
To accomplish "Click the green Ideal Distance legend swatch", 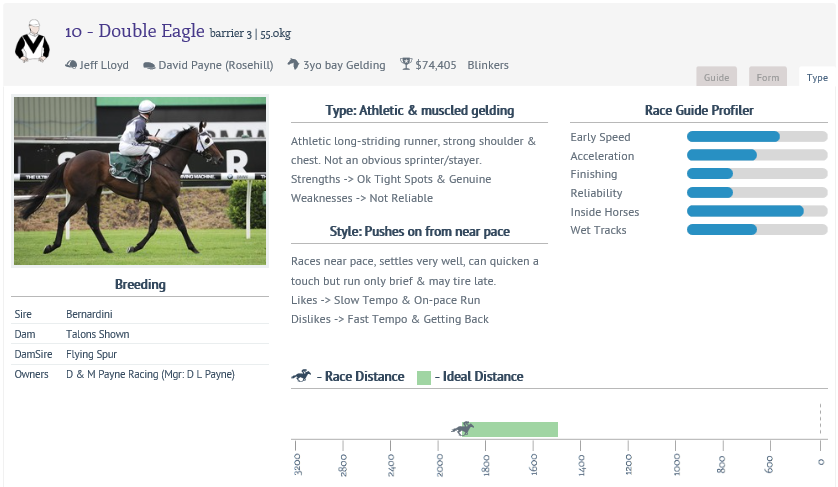I will point(424,377).
